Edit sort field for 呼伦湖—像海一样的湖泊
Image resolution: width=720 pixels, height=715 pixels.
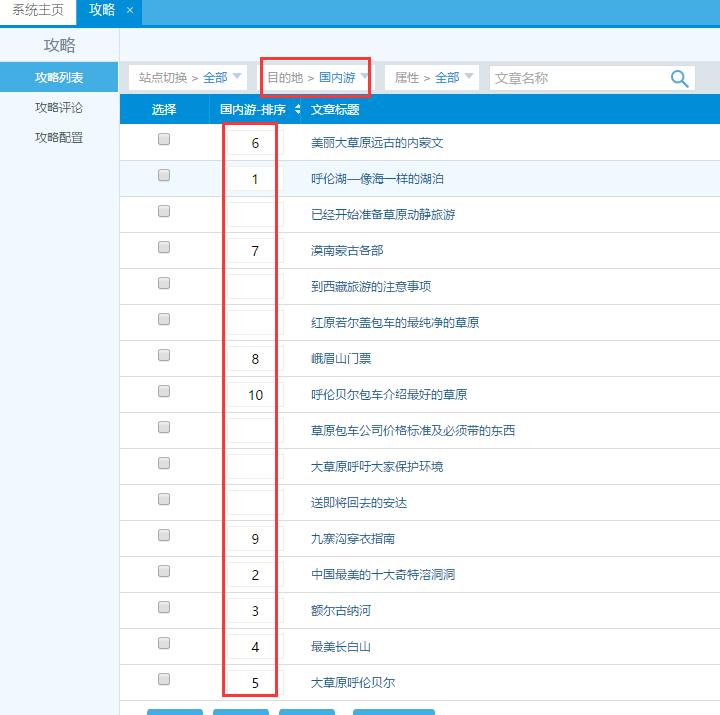tap(255, 179)
